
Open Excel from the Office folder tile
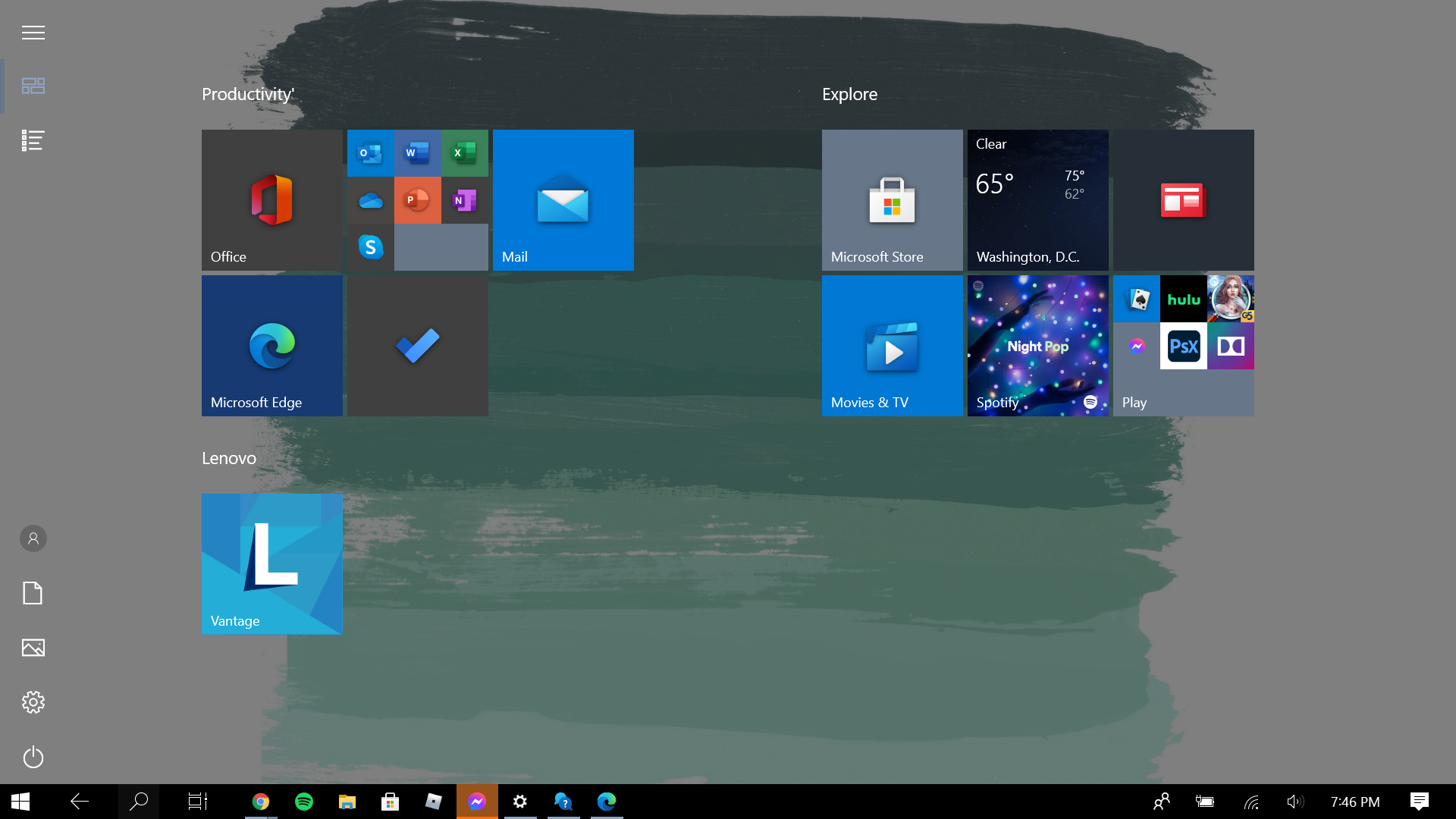point(464,153)
